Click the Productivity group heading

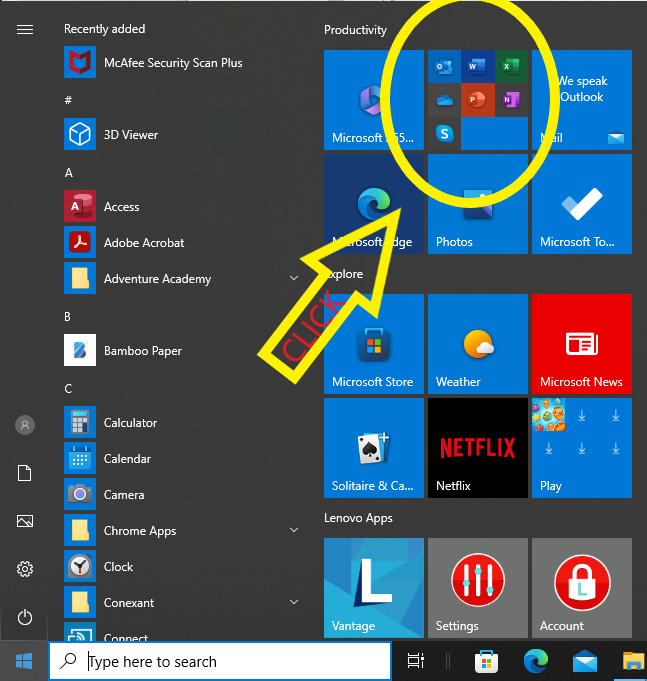[355, 30]
